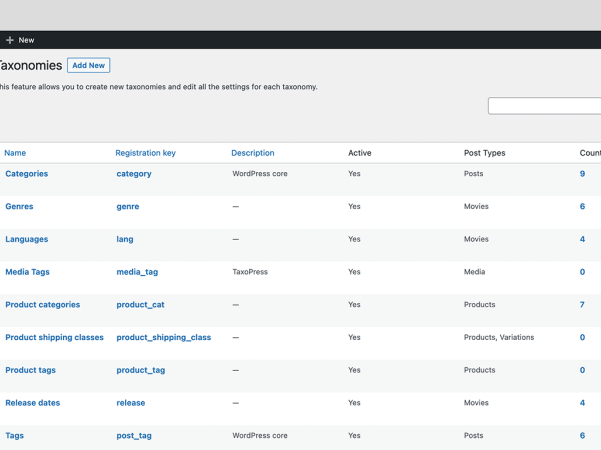601x450 pixels.
Task: Click the plus New admin bar item
Action: click(x=20, y=40)
